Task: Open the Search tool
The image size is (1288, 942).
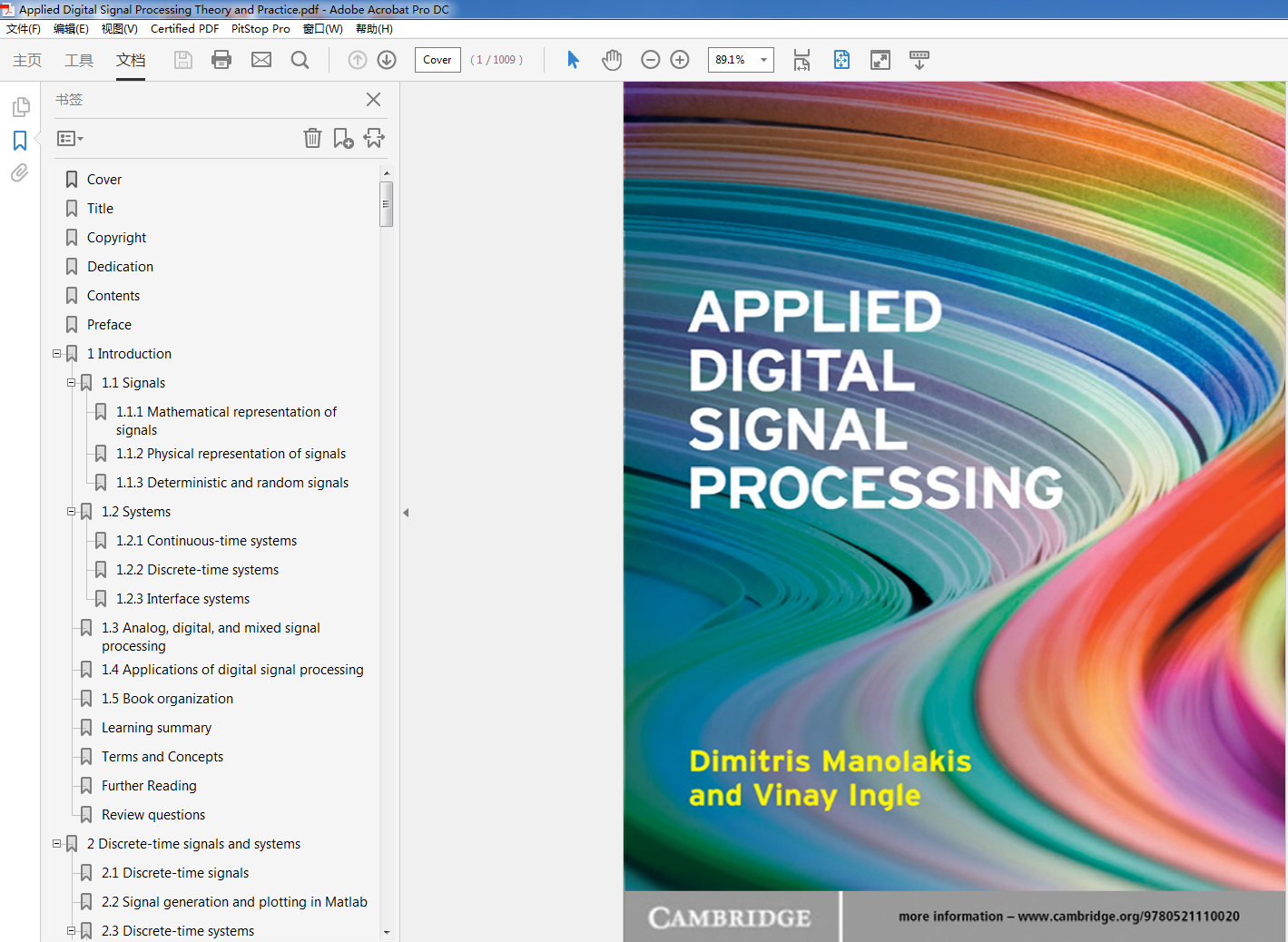Action: [x=300, y=60]
